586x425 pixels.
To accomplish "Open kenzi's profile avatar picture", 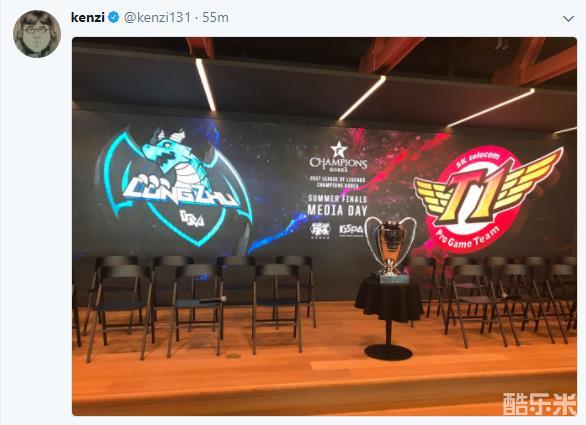I will tap(37, 34).
